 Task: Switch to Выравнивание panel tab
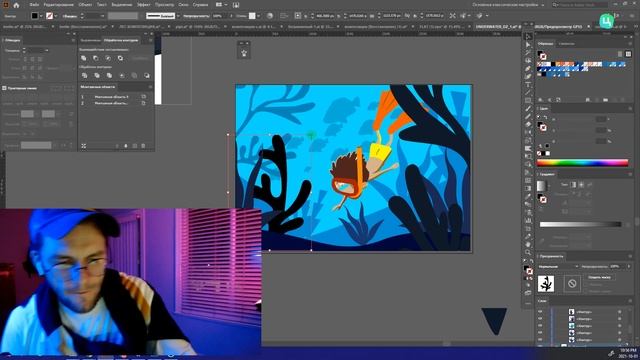[x=90, y=40]
